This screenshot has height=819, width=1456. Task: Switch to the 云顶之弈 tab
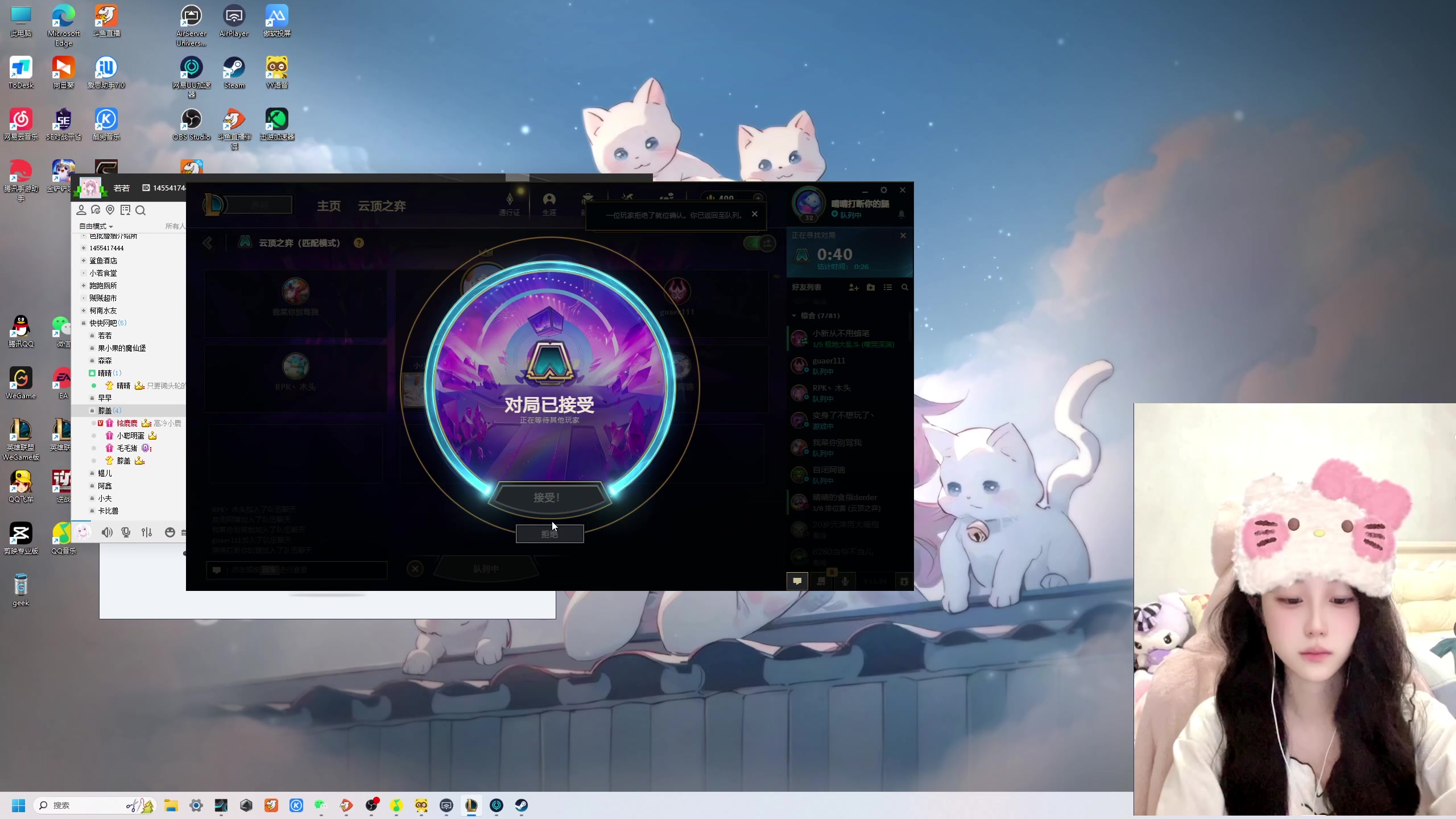(382, 206)
